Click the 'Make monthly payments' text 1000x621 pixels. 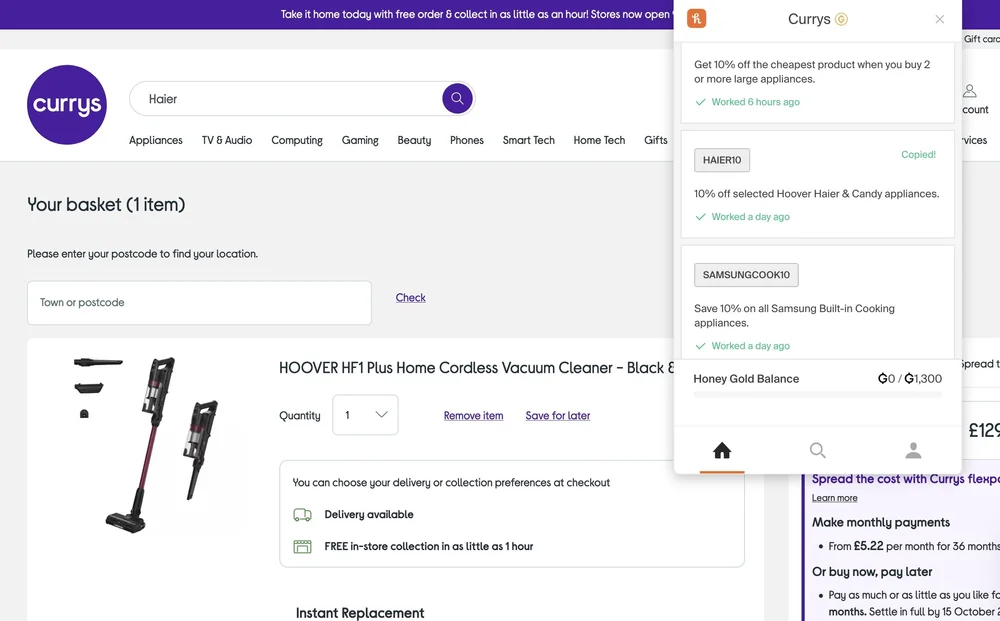[881, 522]
